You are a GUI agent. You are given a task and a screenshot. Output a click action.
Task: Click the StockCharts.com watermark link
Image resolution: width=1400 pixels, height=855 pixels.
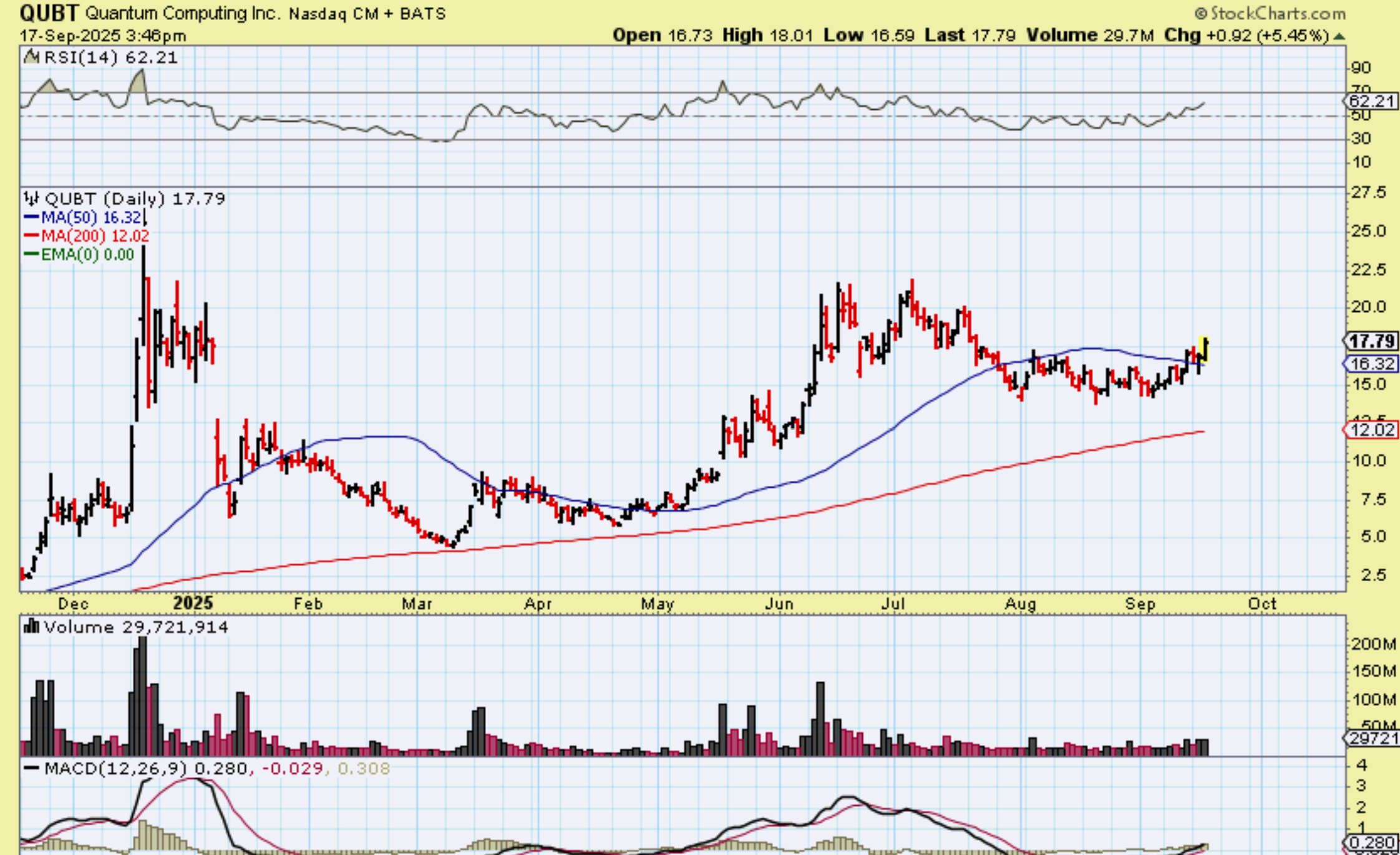click(1277, 13)
